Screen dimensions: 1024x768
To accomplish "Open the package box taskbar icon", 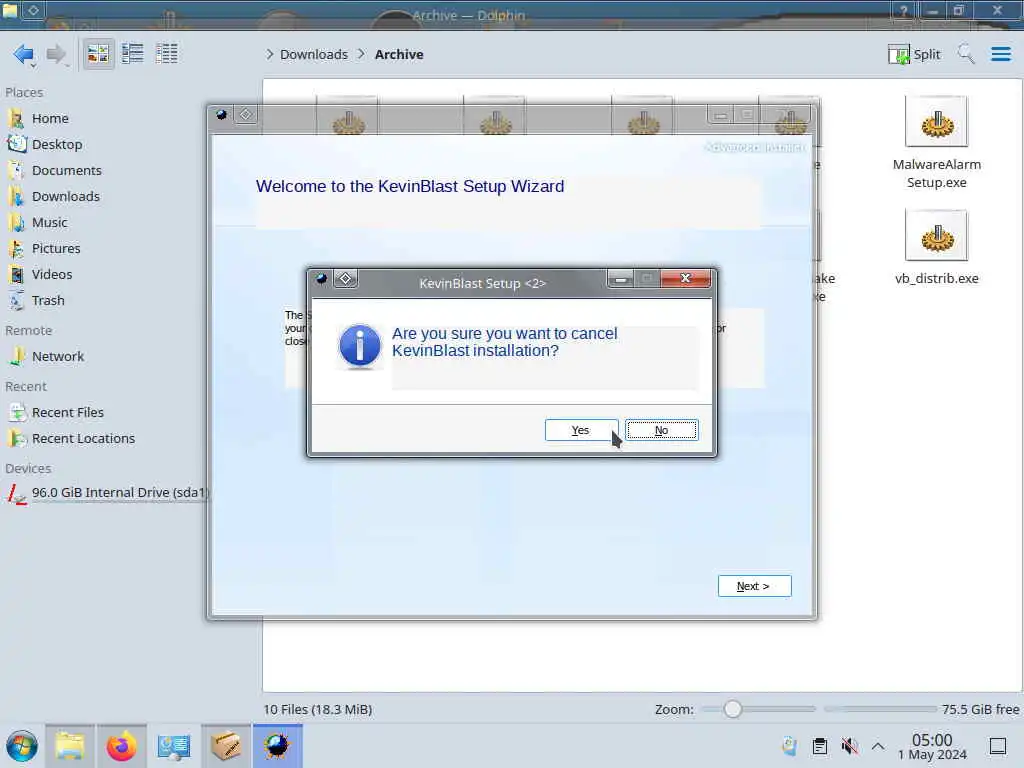I will pos(226,746).
